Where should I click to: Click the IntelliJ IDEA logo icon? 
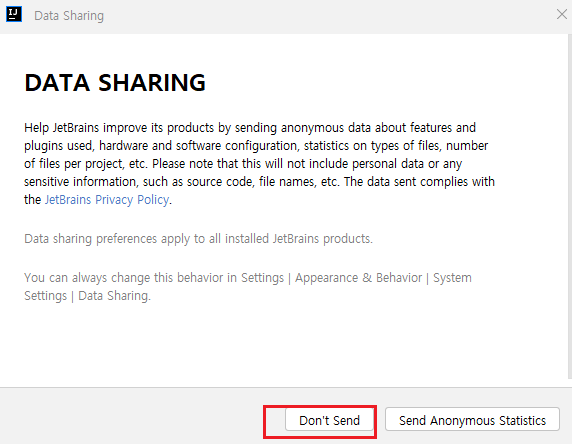[14, 15]
